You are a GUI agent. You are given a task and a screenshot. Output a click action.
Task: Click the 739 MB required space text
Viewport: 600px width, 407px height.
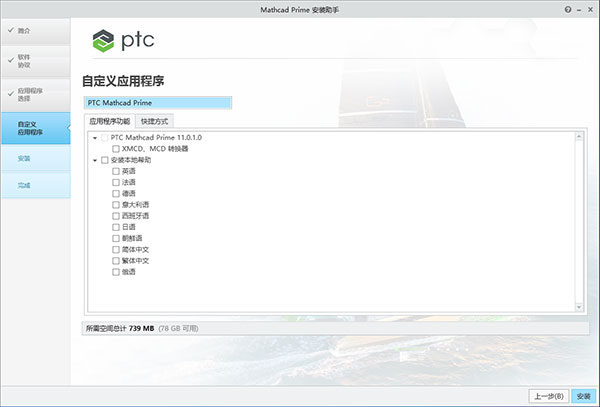[x=141, y=328]
